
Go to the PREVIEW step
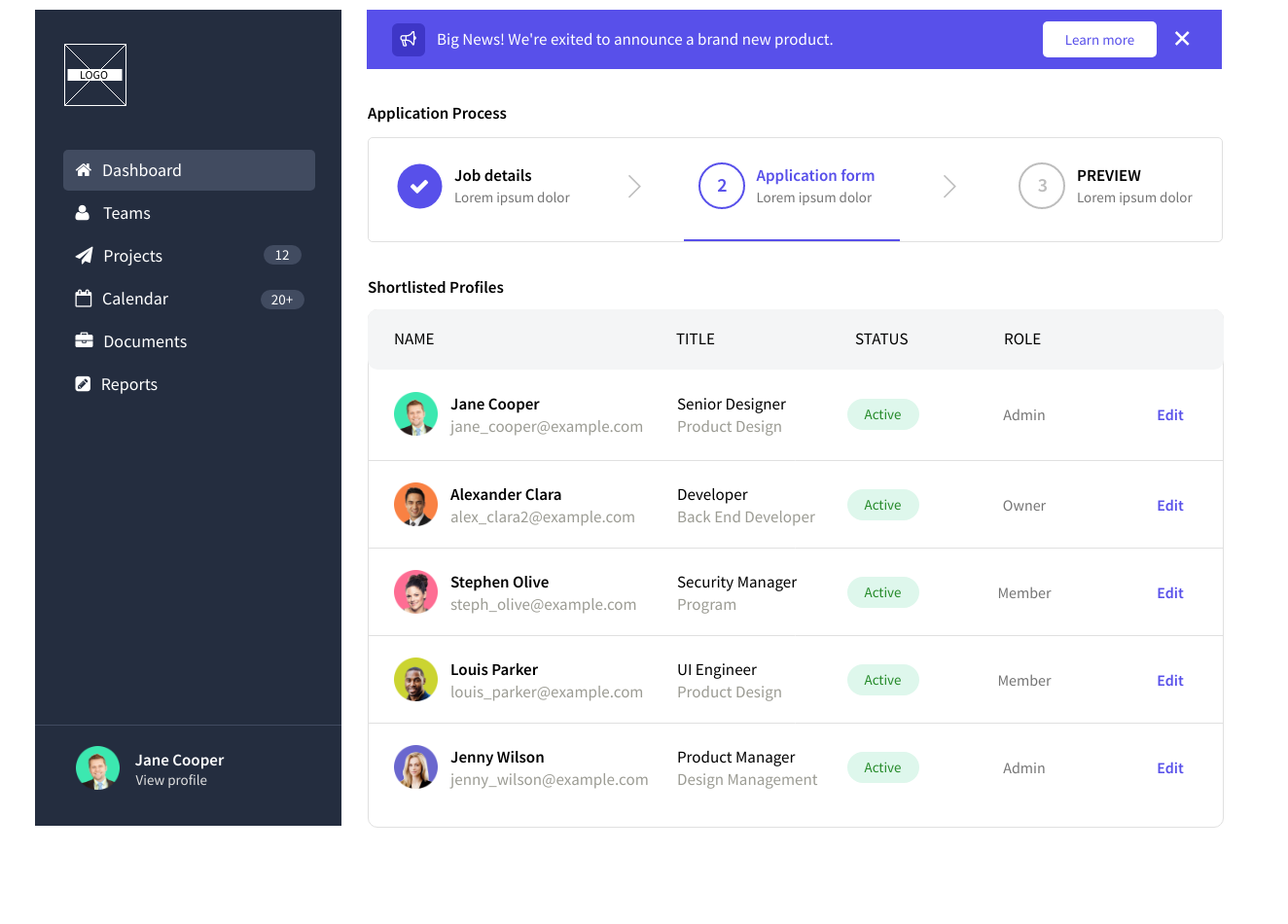click(x=1107, y=186)
